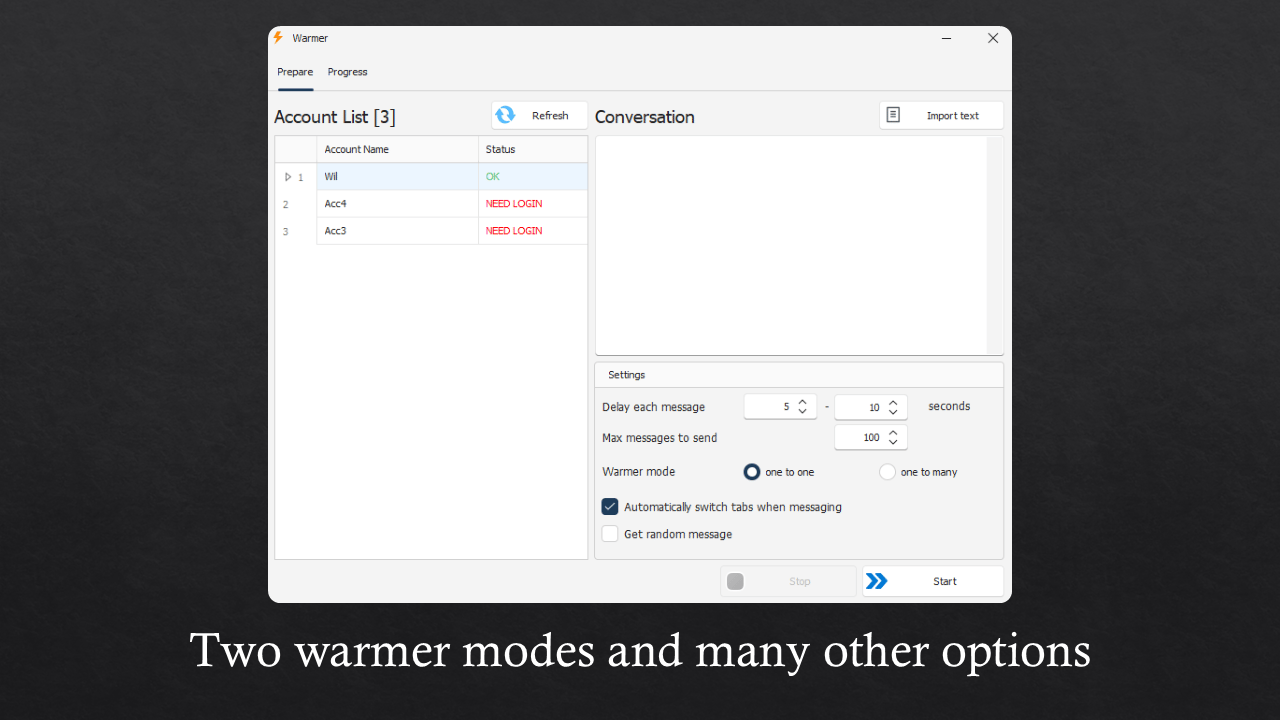This screenshot has height=720, width=1280.
Task: Select the one to many warmer mode
Action: tap(887, 471)
